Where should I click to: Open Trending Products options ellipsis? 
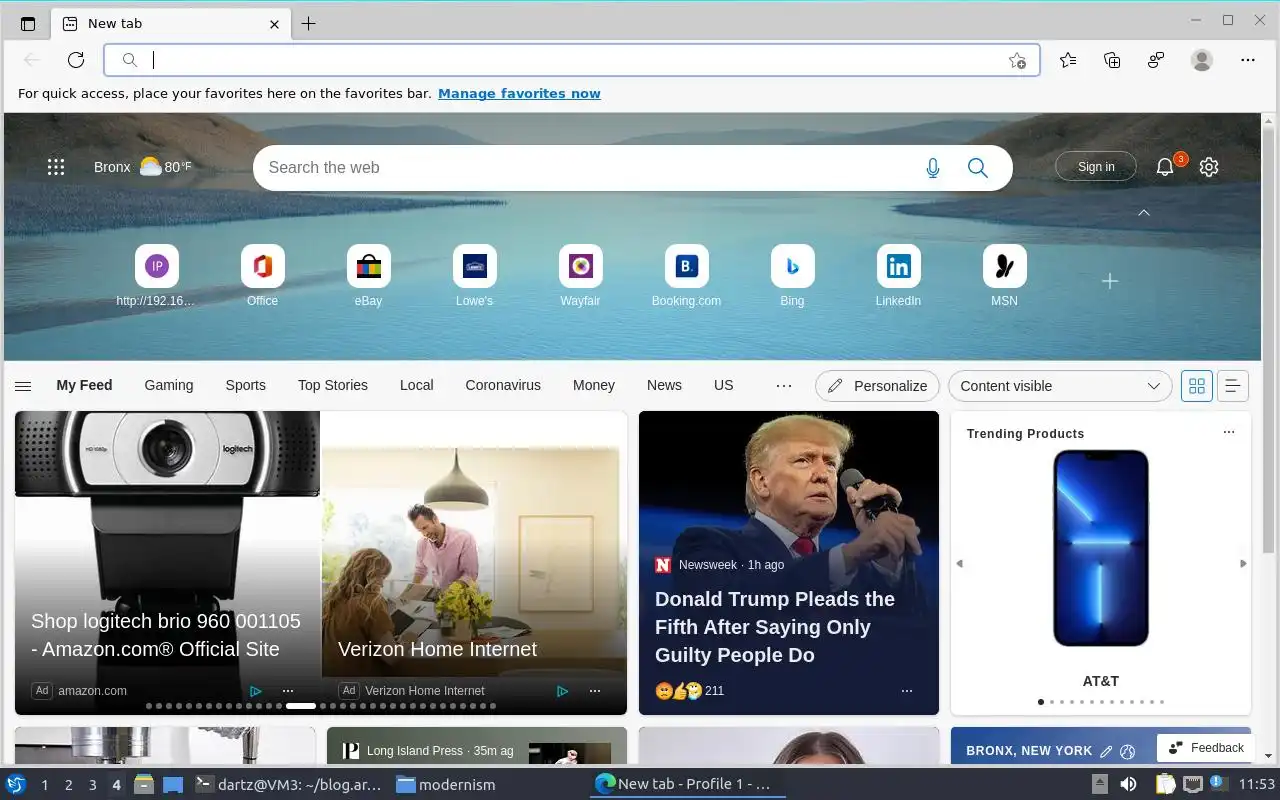point(1229,432)
